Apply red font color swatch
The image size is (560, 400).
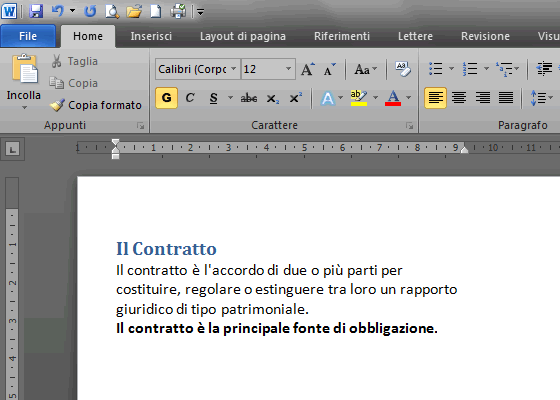[x=393, y=98]
